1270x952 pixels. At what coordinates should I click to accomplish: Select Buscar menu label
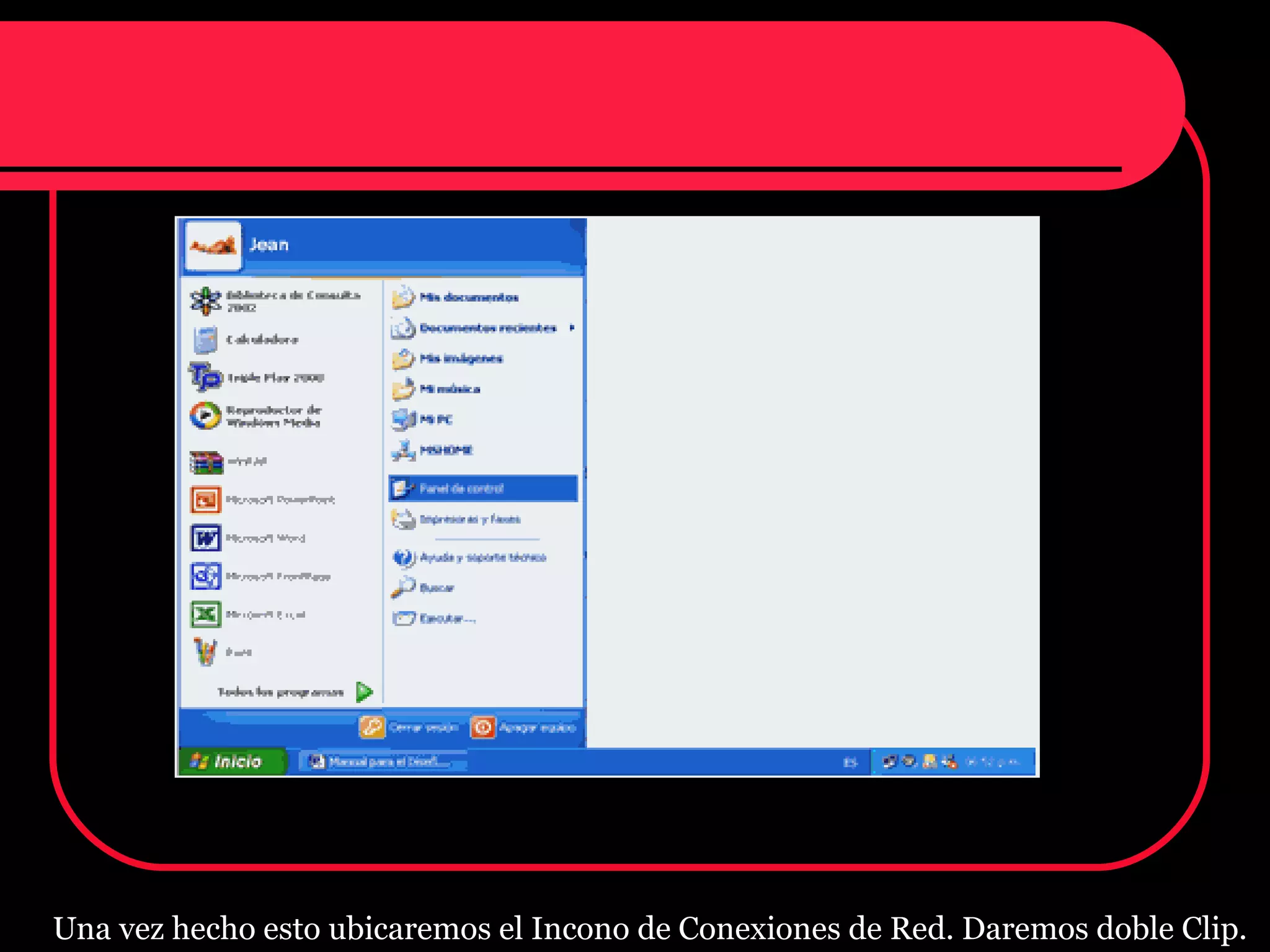pos(437,588)
